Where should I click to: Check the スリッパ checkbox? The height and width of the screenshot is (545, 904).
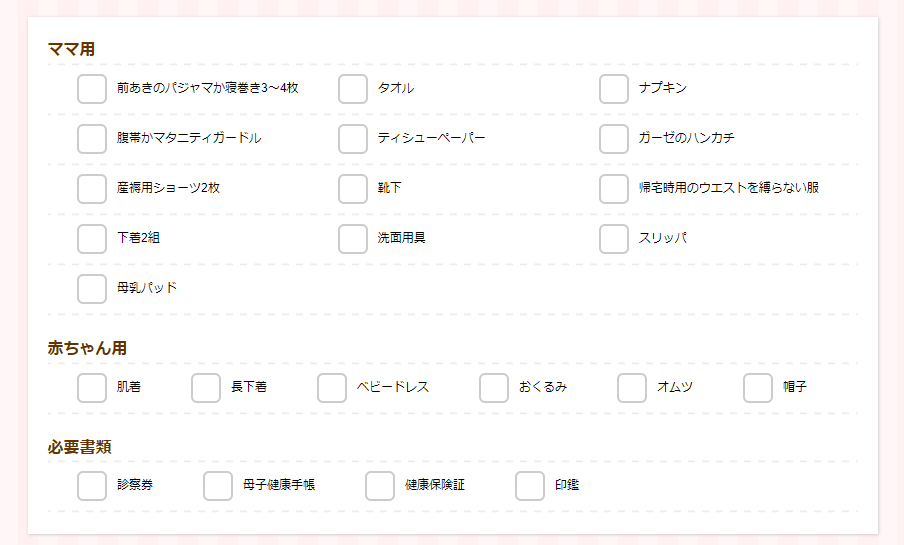click(614, 239)
